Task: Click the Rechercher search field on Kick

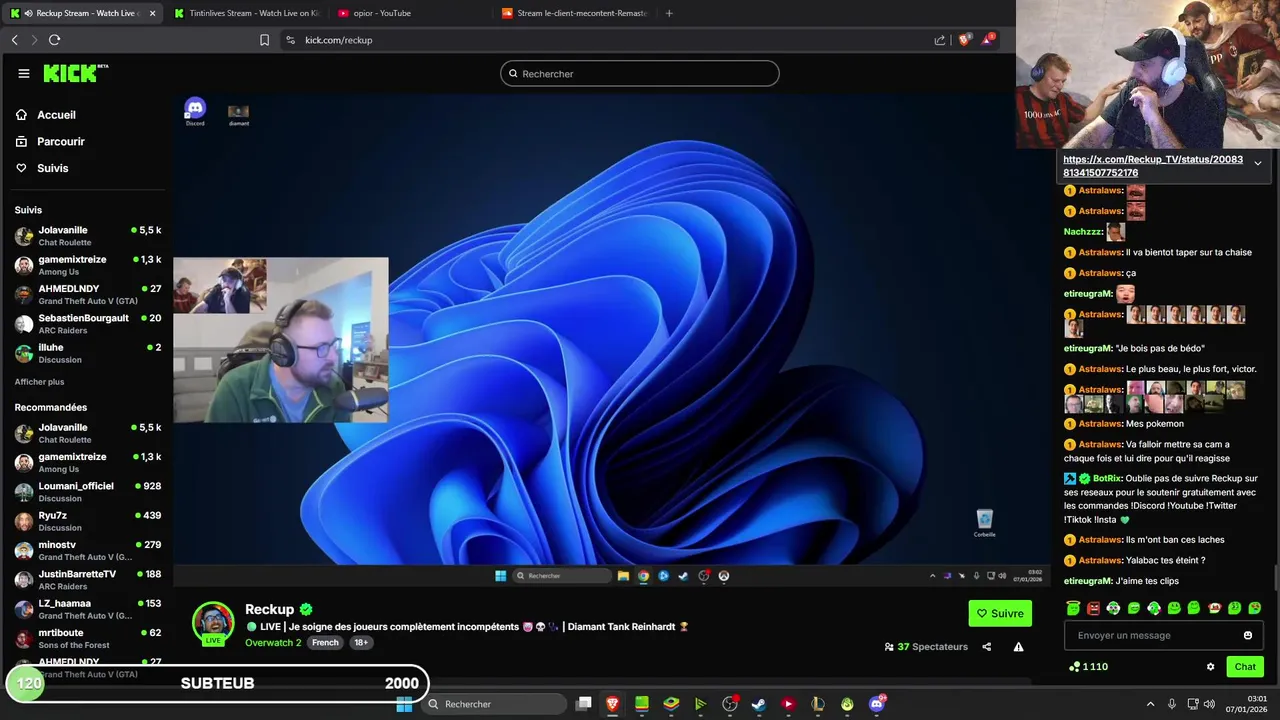Action: (x=640, y=73)
